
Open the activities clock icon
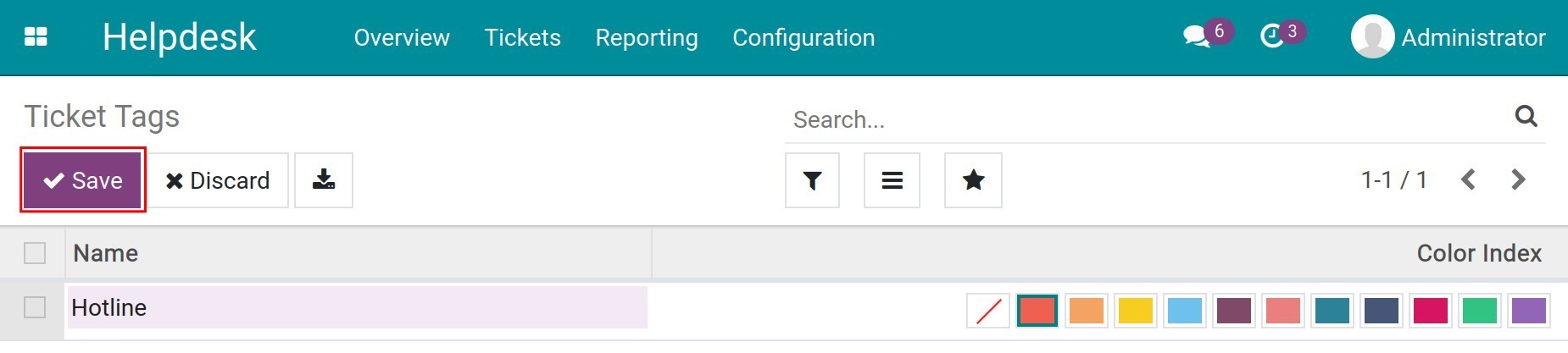point(1272,36)
